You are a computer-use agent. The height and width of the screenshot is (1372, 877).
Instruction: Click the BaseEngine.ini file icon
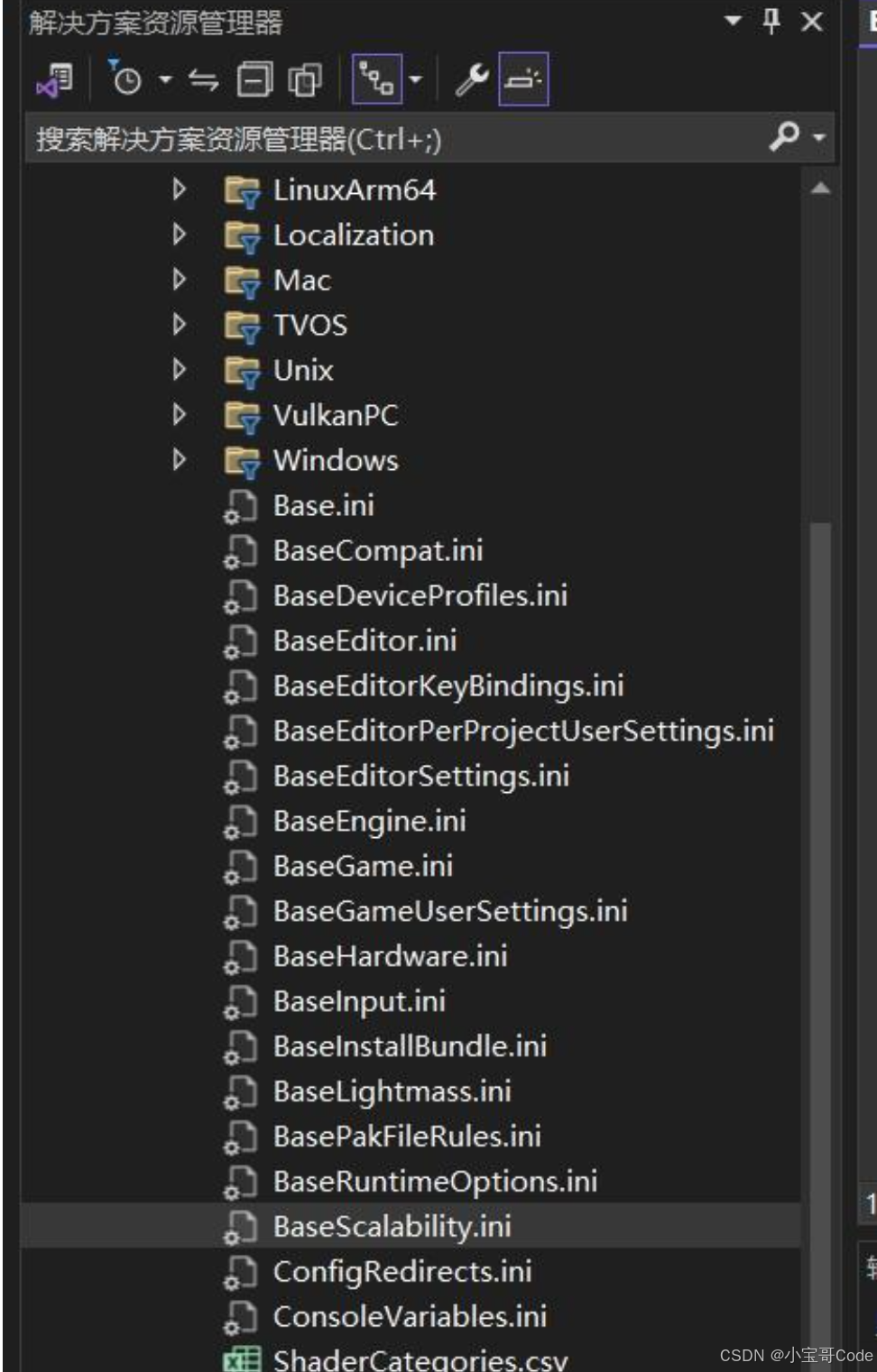[240, 821]
